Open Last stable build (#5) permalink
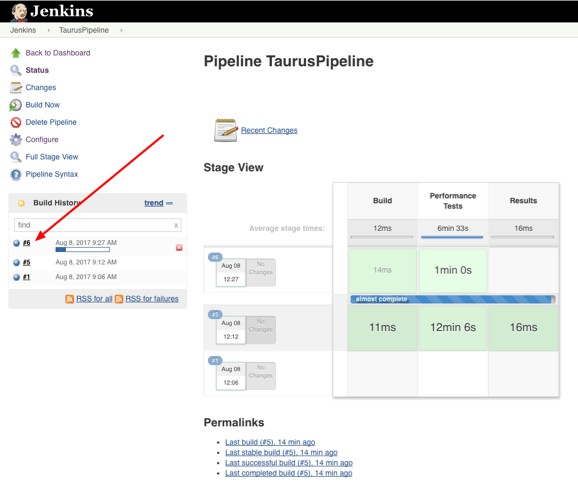The image size is (578, 491). point(281,452)
